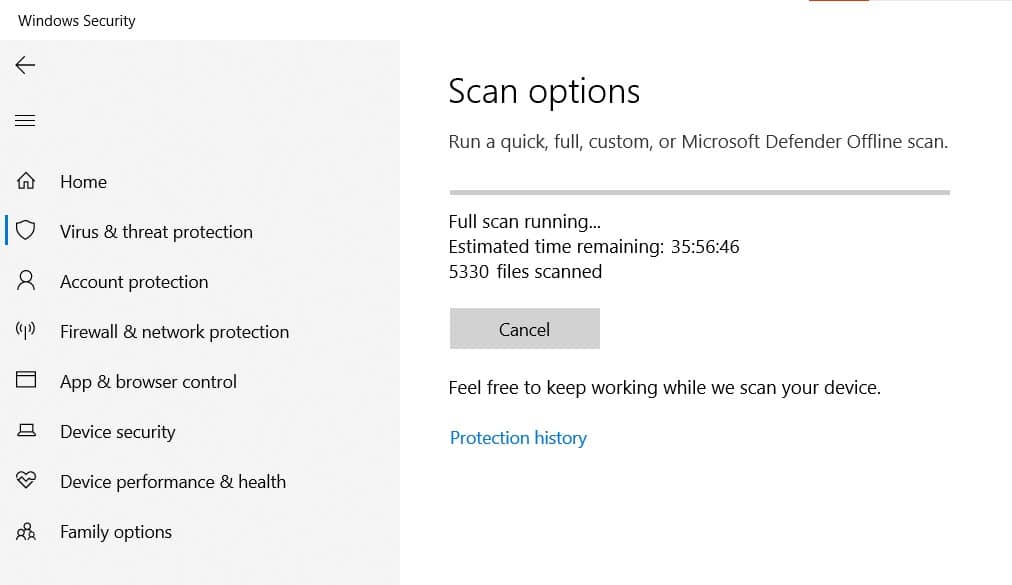Click the scan progress bar
The image size is (1012, 585).
[x=699, y=191]
